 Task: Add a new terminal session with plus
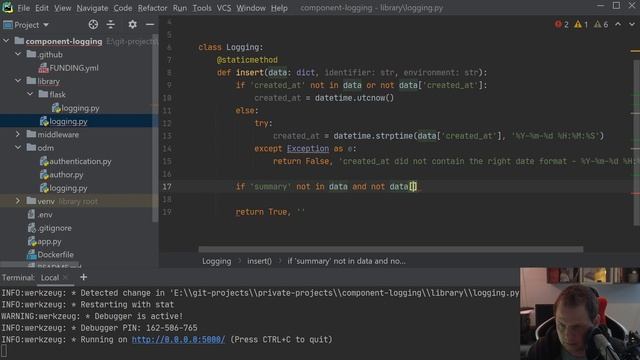tap(83, 277)
